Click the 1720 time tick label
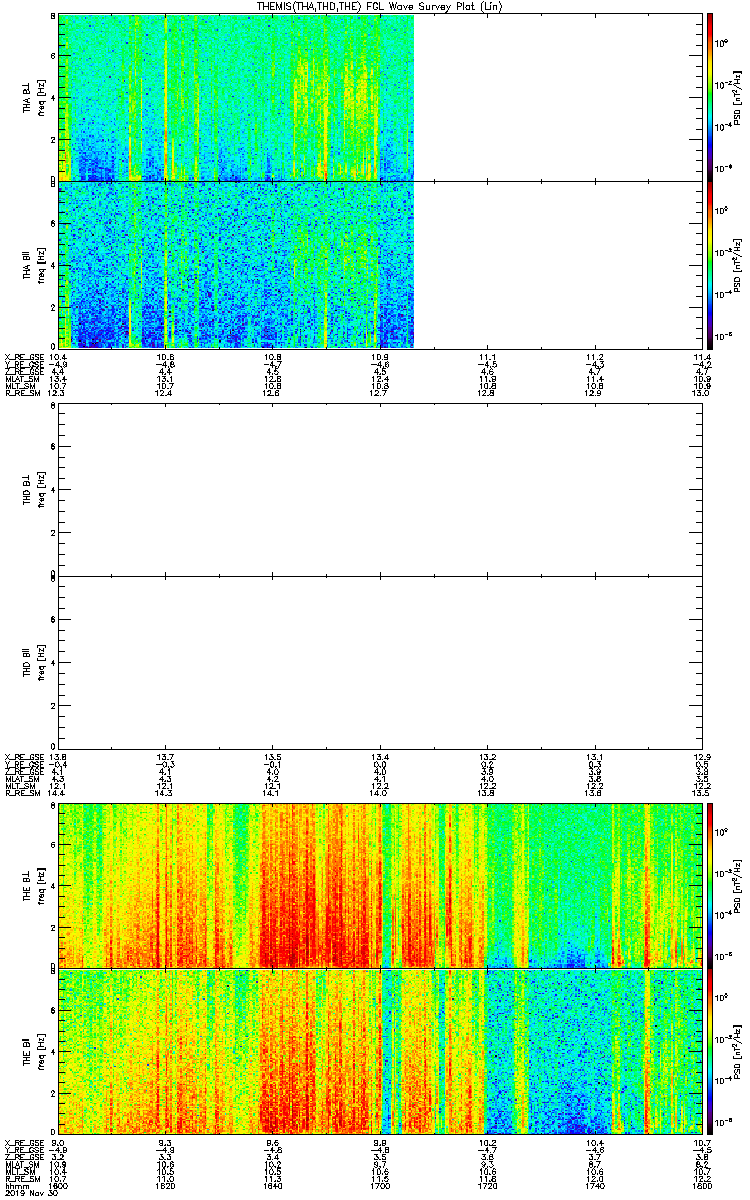Viewport: 750px width, 1200px height. pos(487,1187)
